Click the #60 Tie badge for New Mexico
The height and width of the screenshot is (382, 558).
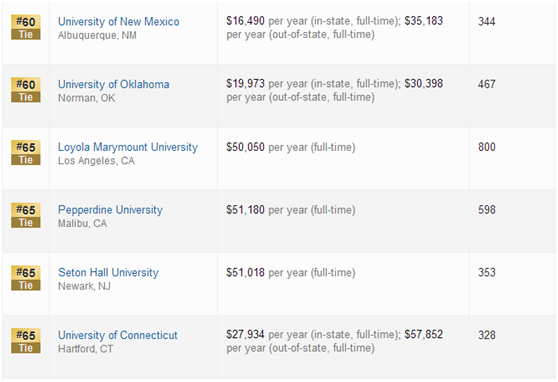point(26,27)
